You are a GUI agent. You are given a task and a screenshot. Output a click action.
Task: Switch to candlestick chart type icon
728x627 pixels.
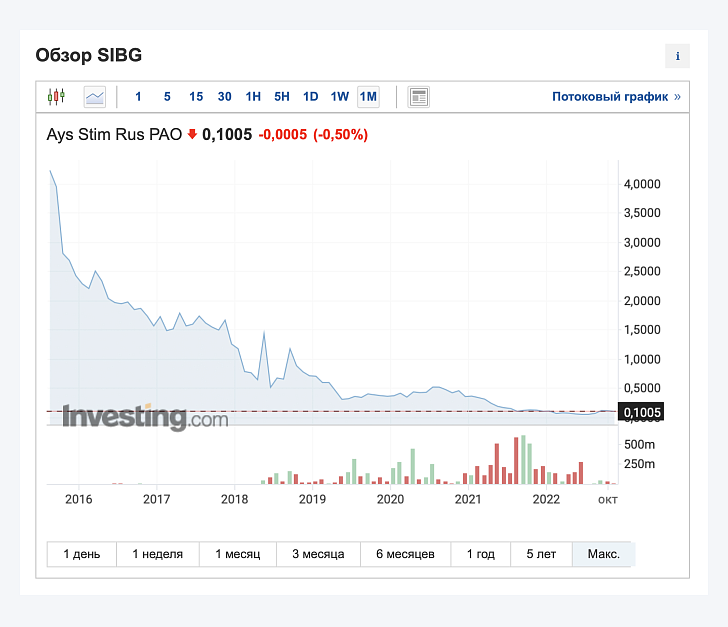coord(56,97)
